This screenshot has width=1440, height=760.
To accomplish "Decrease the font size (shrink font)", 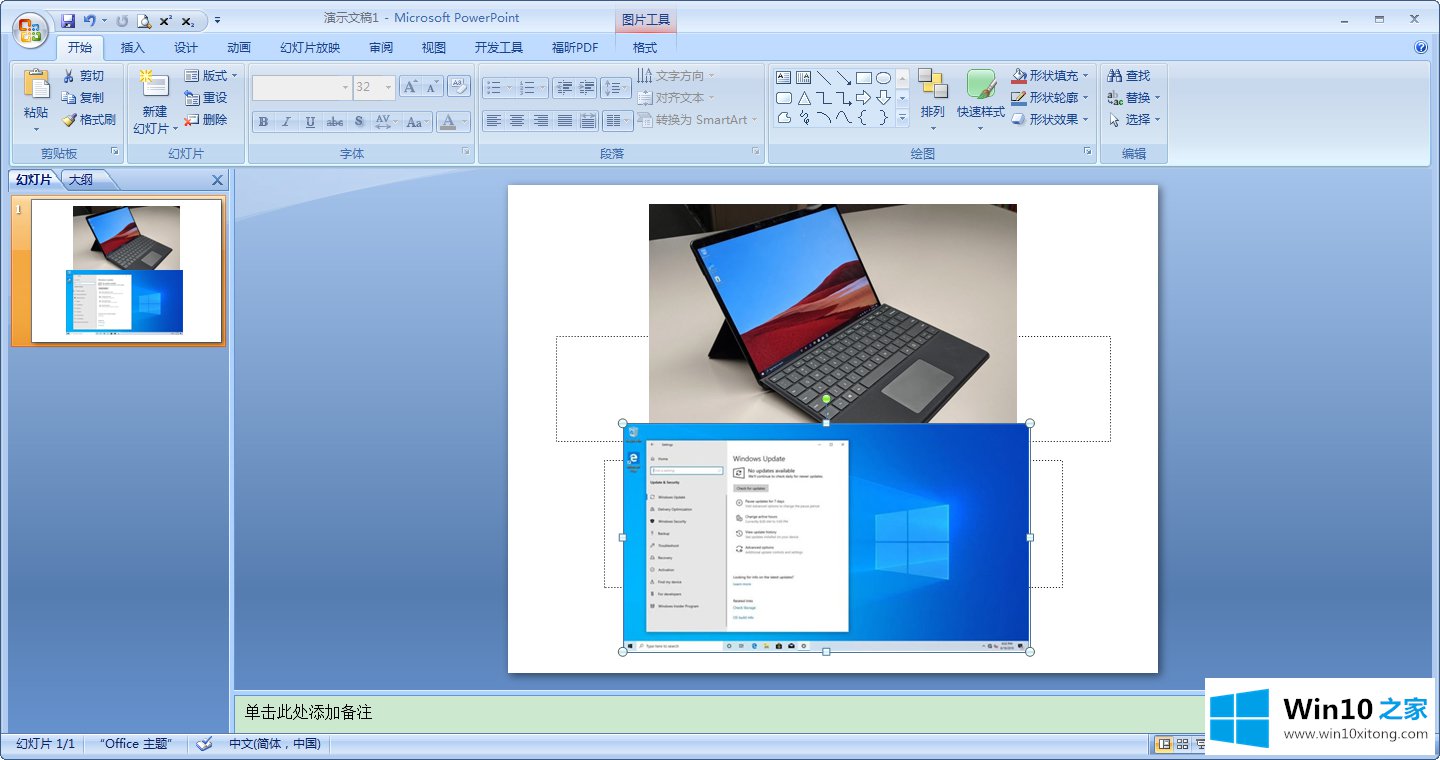I will 433,87.
